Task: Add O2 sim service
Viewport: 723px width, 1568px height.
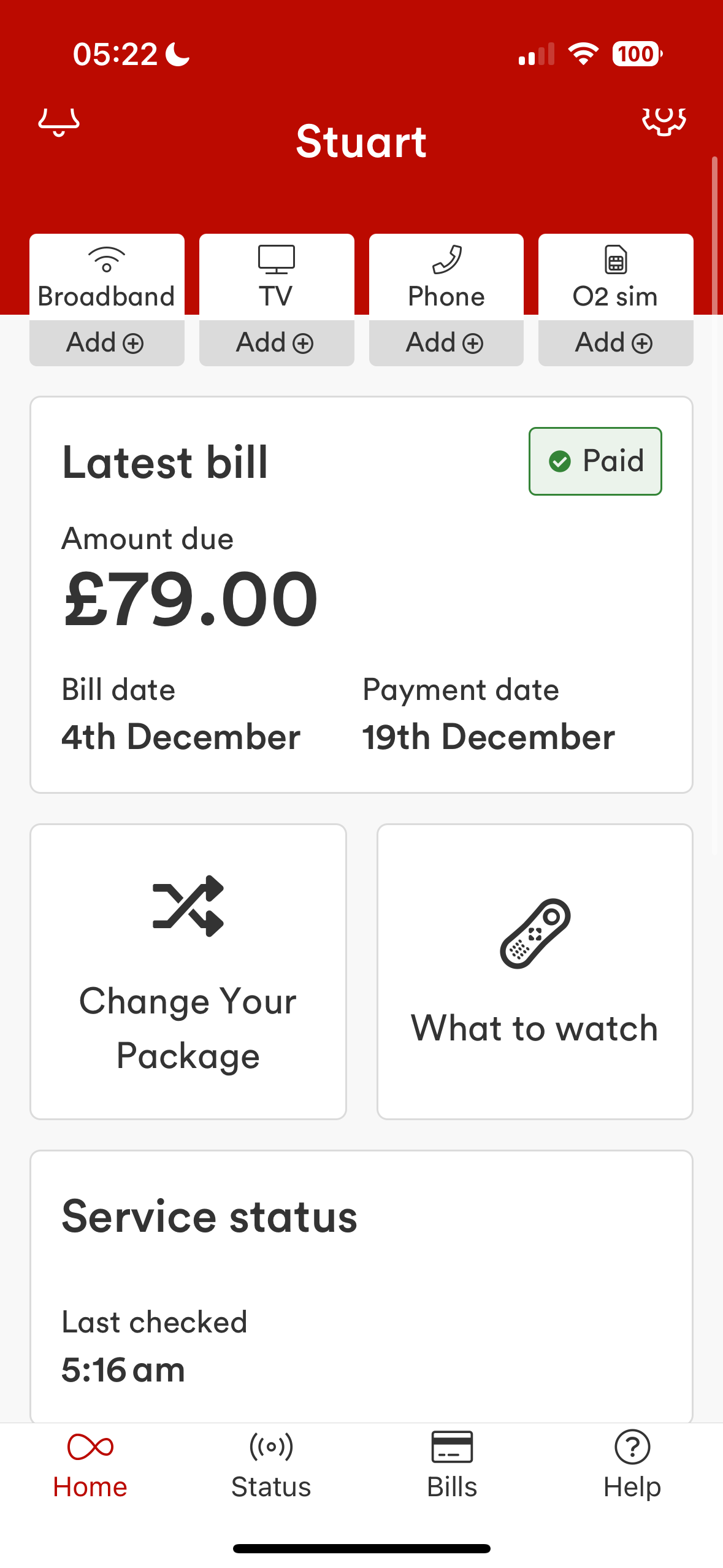Action: (616, 343)
